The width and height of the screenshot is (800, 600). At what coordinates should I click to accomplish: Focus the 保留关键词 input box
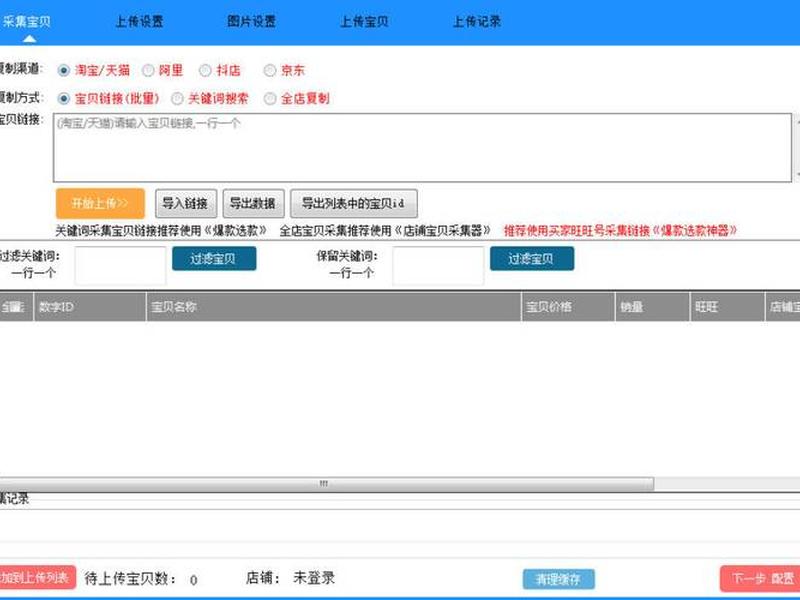438,265
